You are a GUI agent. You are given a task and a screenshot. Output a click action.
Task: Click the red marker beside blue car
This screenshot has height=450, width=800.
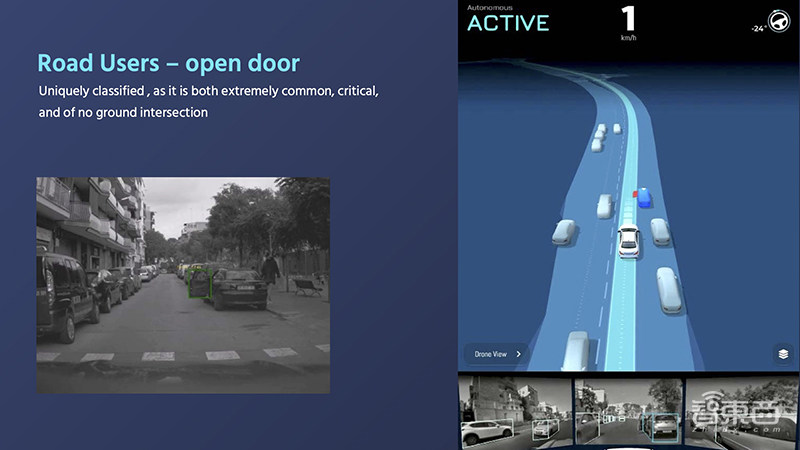click(633, 192)
